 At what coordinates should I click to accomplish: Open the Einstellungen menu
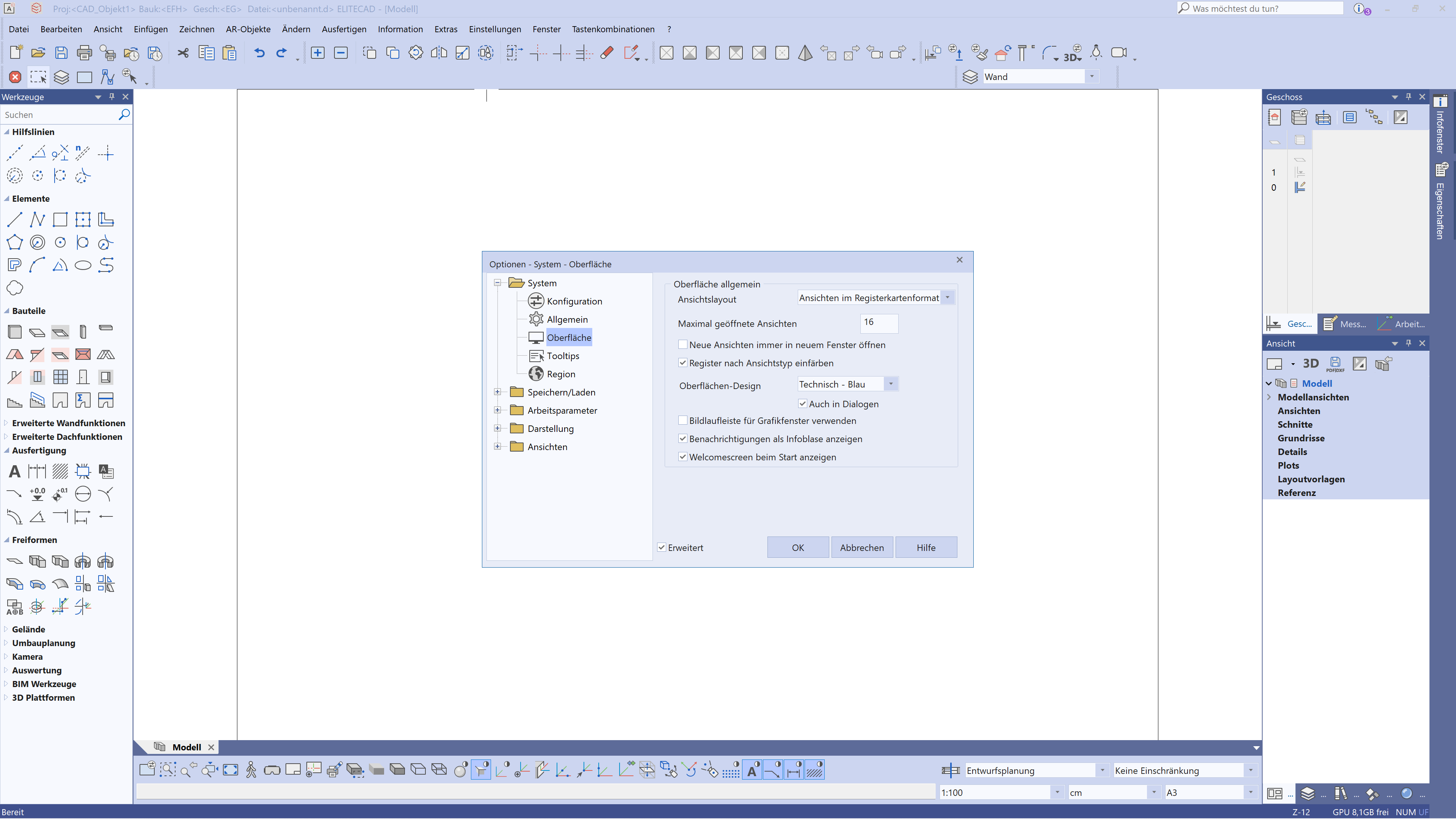tap(494, 29)
